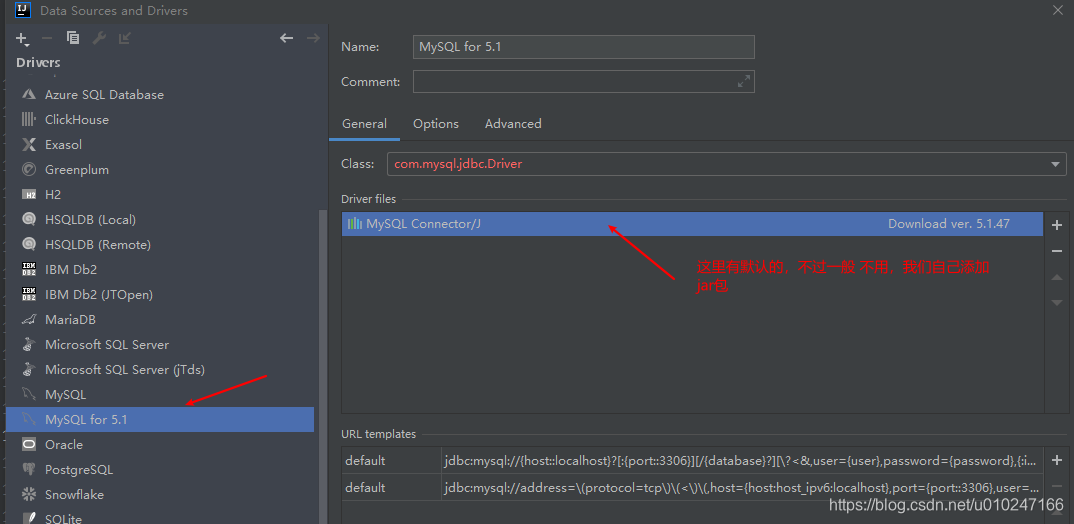
Task: Remove URL template with minus
Action: [1056, 486]
